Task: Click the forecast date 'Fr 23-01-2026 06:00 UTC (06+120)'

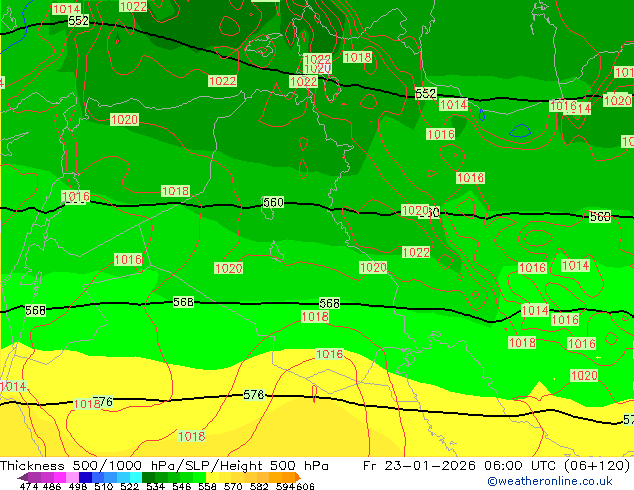Action: [497, 466]
